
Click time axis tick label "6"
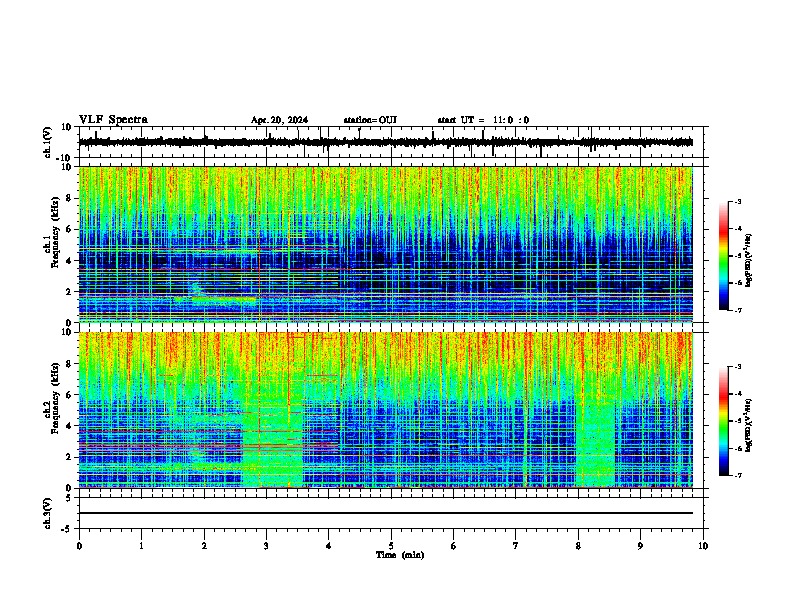[x=454, y=546]
